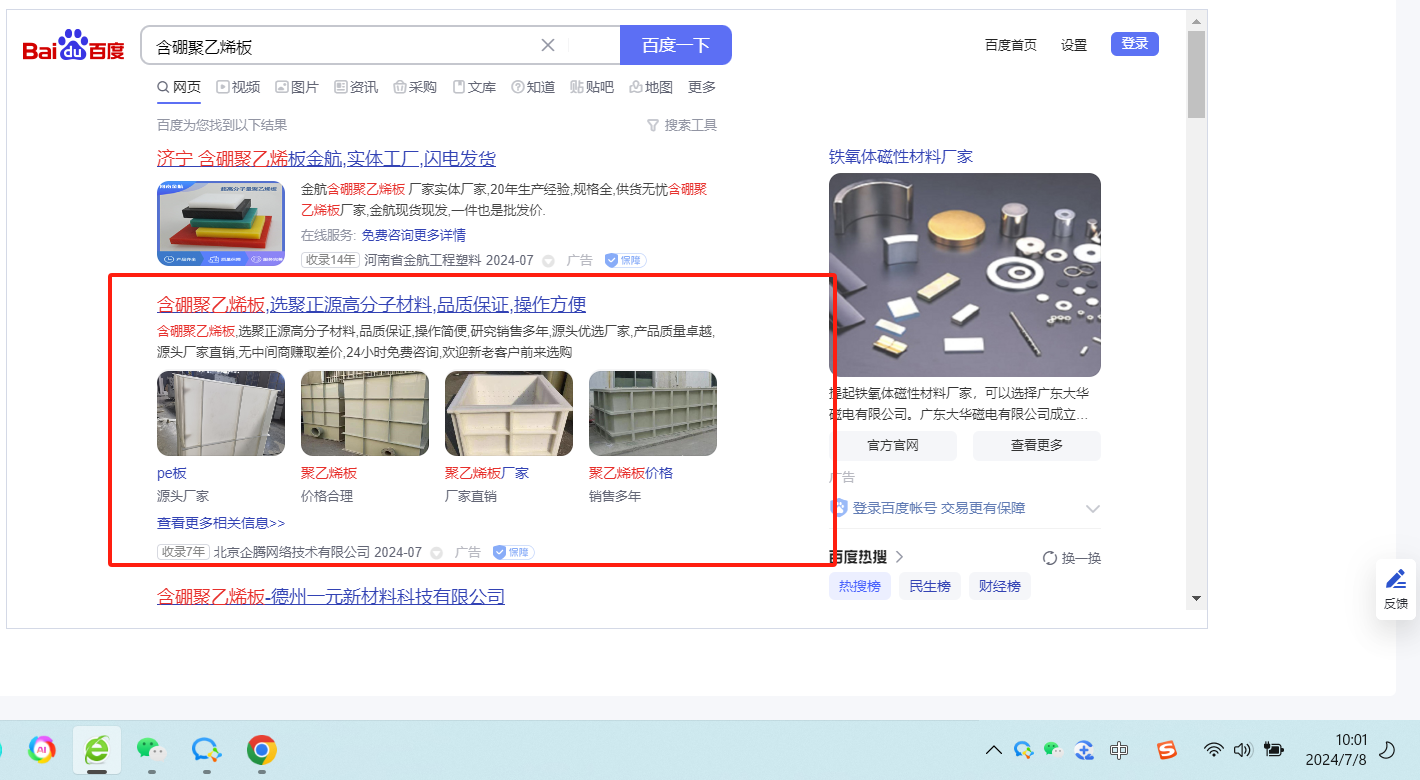Click the 反馈 feedback button

coord(1396,589)
